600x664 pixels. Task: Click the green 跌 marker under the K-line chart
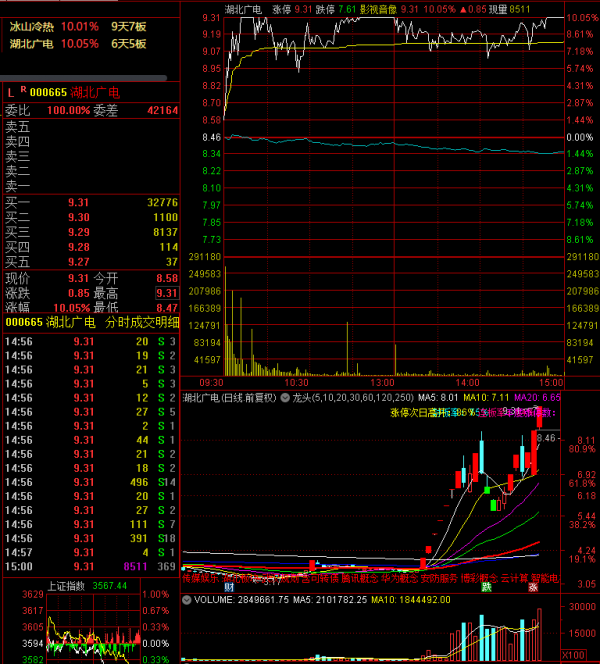(486, 587)
